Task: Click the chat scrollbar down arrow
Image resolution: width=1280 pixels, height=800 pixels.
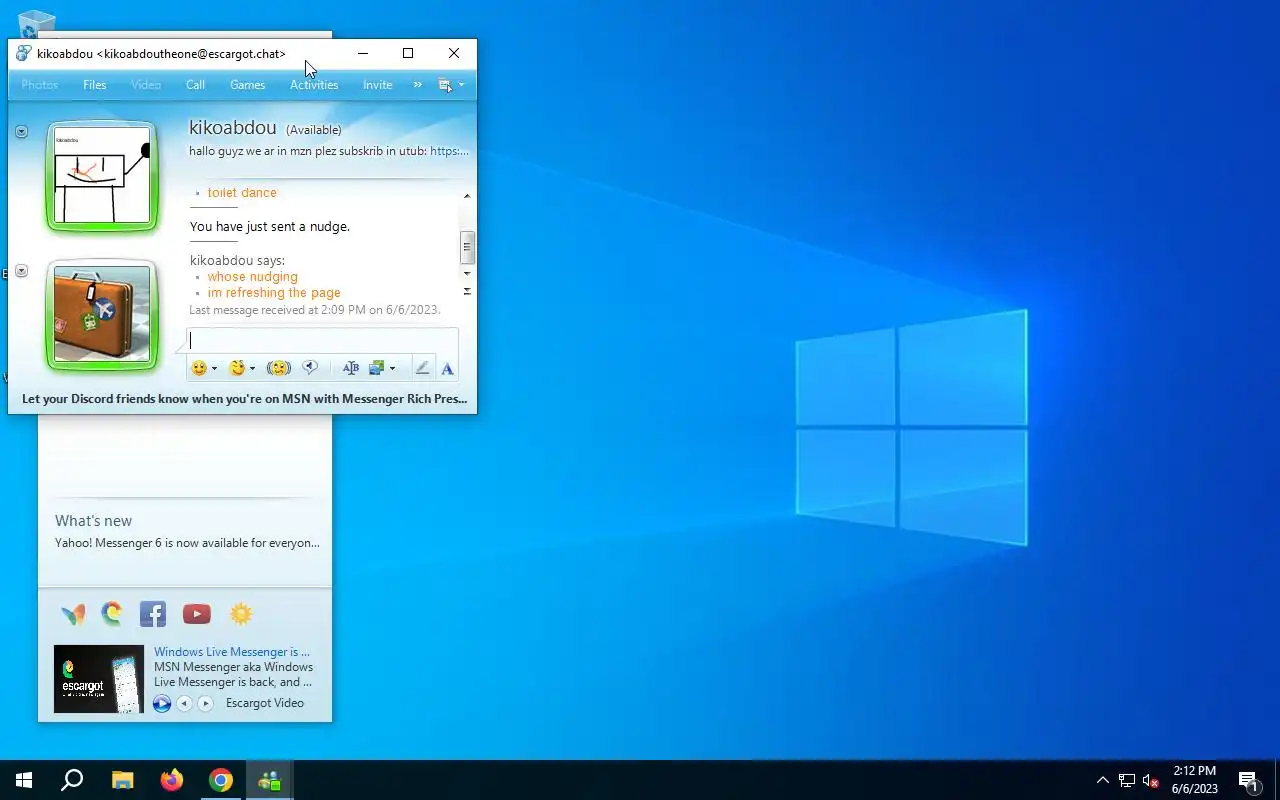Action: [x=467, y=273]
